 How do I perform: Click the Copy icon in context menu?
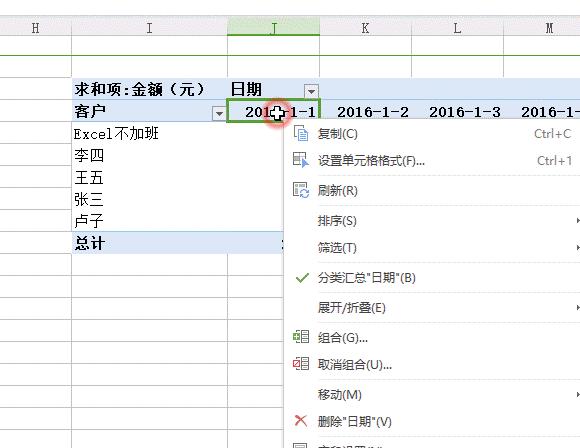click(301, 133)
